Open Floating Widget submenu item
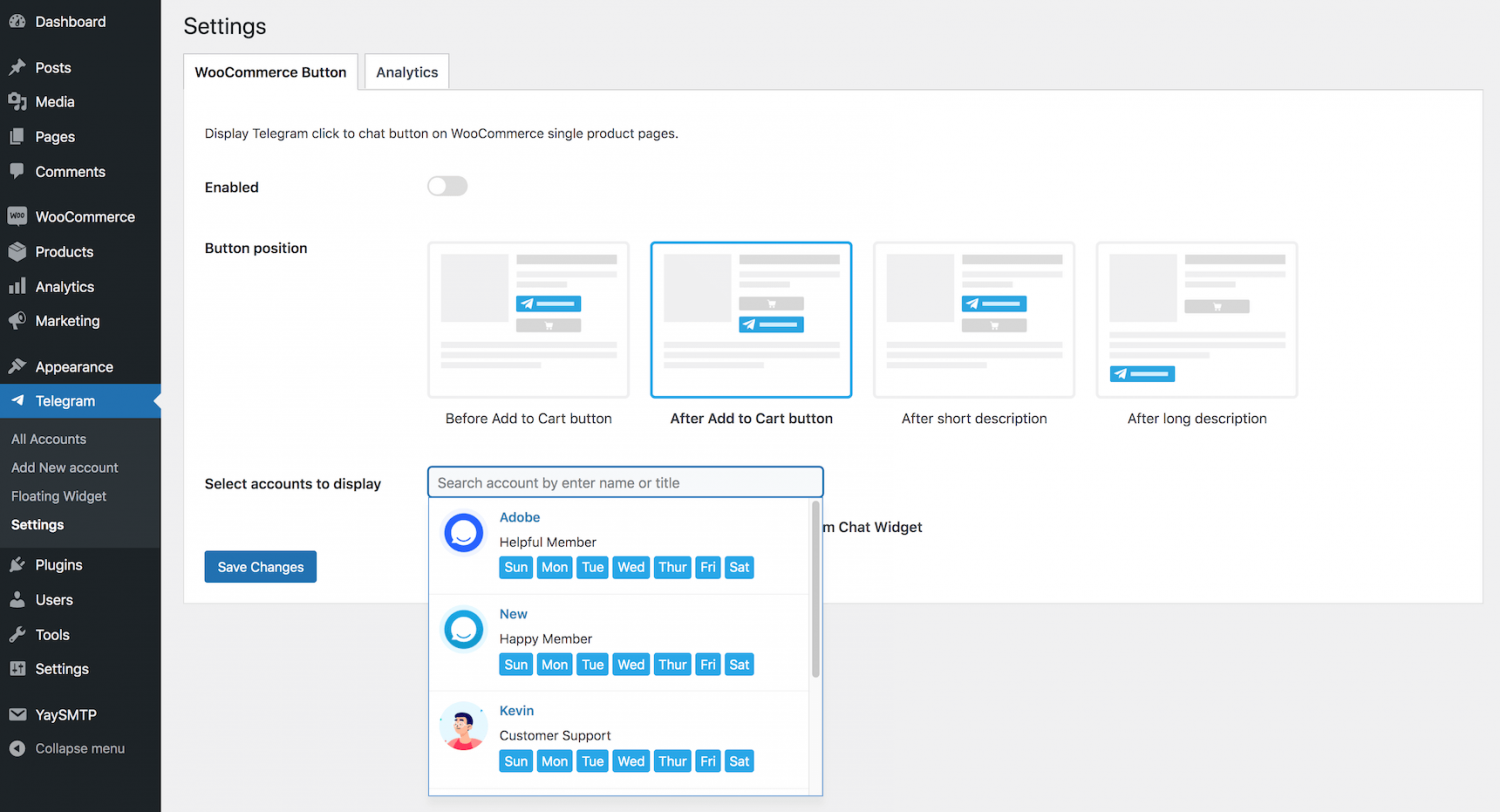 (59, 496)
